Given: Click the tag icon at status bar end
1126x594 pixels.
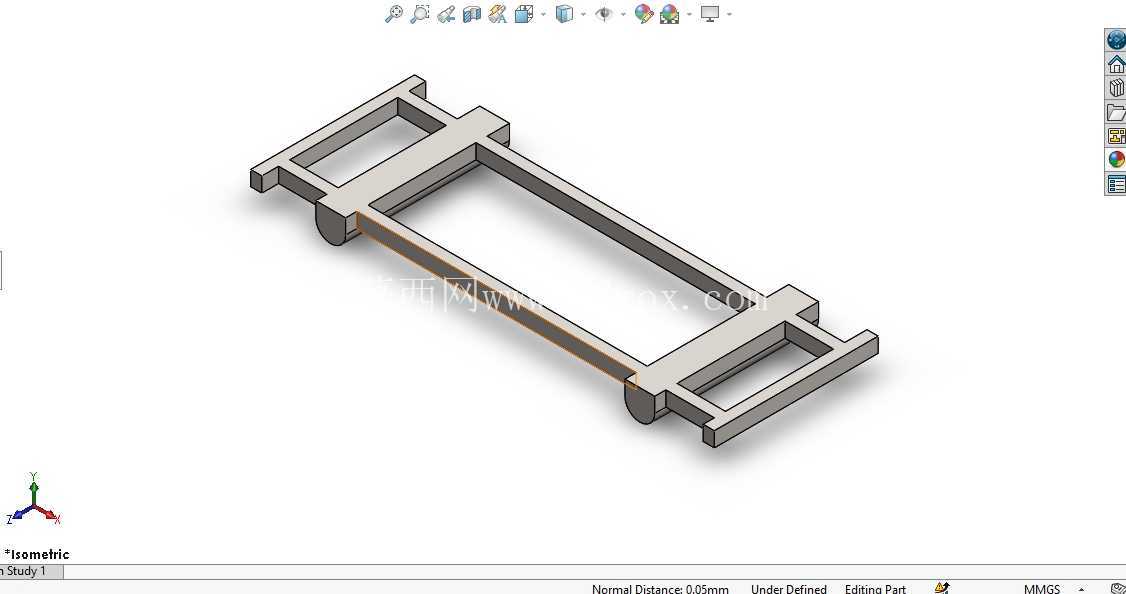Looking at the screenshot, I should point(1117,589).
